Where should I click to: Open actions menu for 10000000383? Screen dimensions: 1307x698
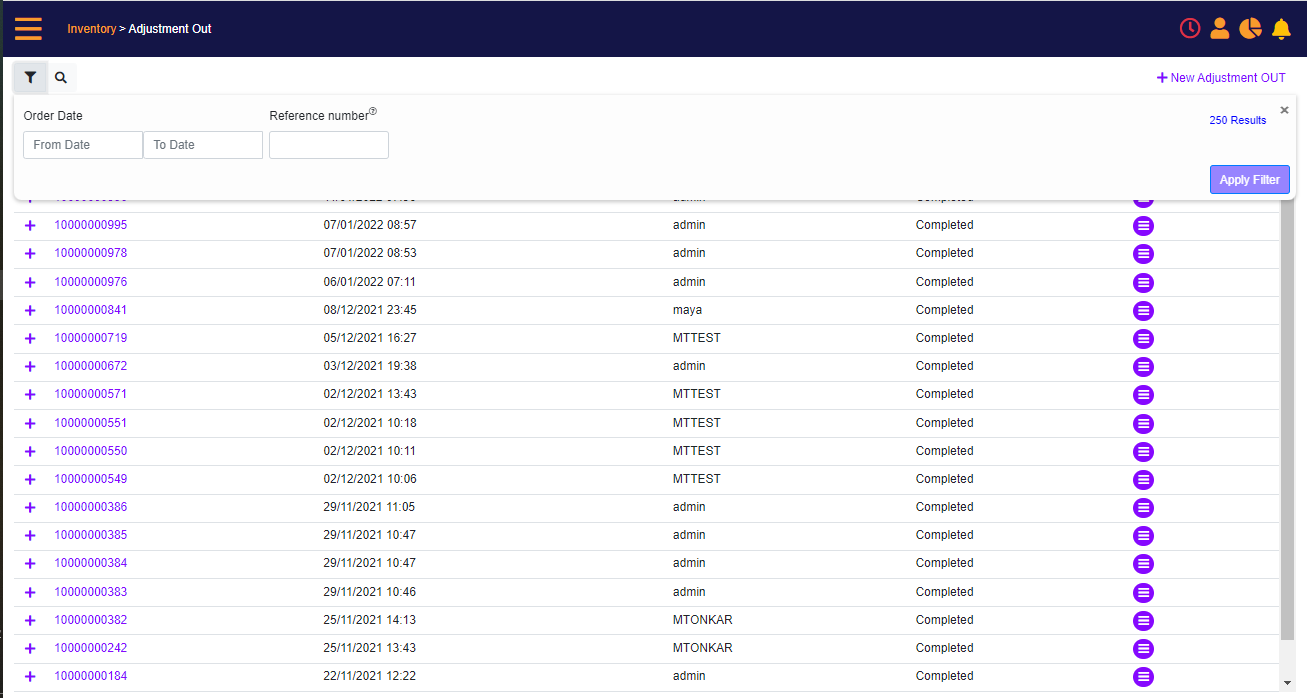coord(1144,592)
